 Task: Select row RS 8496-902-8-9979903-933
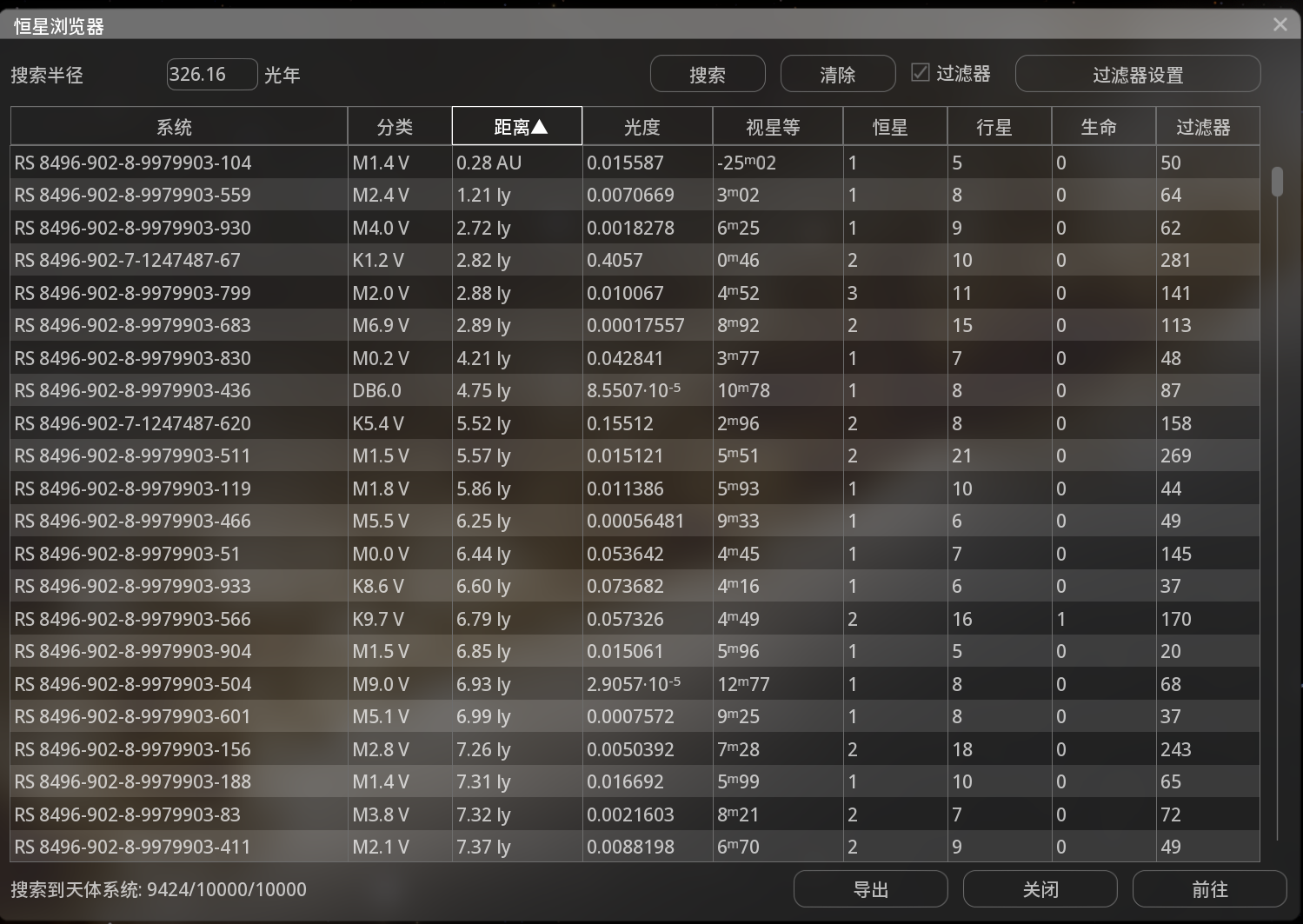click(x=635, y=586)
